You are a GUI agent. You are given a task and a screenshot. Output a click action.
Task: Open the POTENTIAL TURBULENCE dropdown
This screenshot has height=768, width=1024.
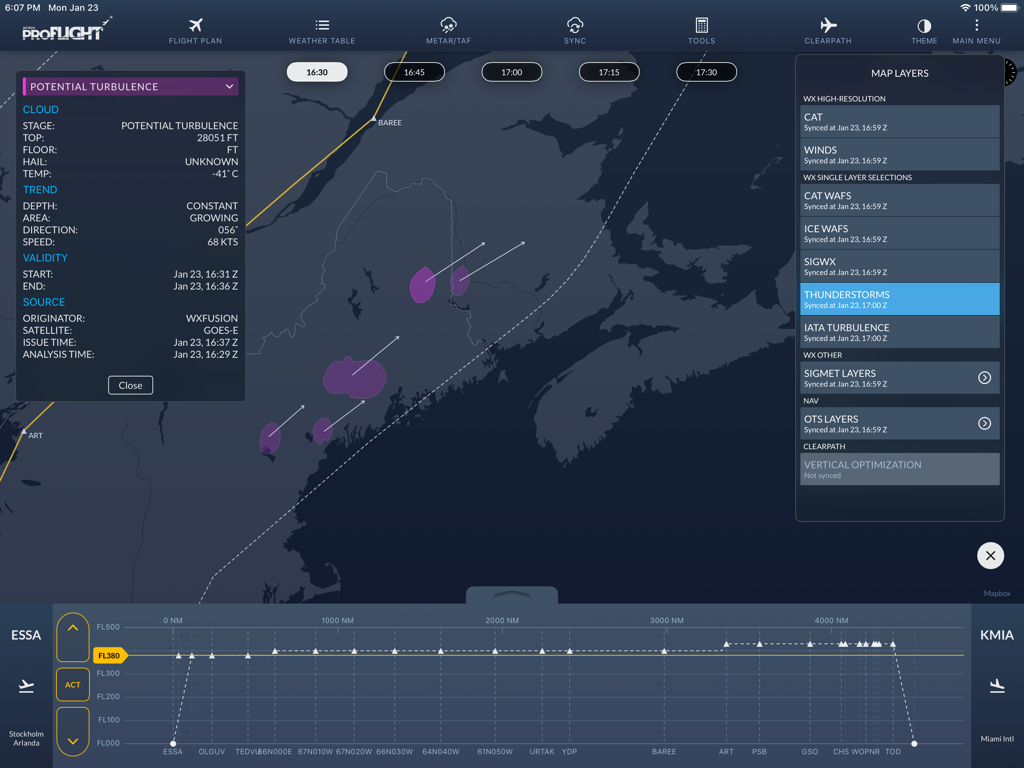point(130,86)
